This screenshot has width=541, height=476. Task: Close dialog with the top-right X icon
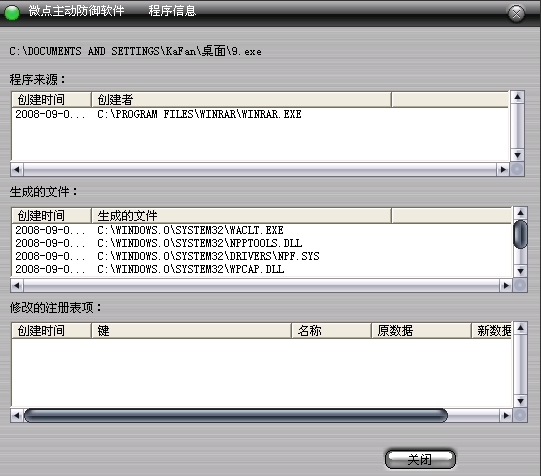(516, 13)
